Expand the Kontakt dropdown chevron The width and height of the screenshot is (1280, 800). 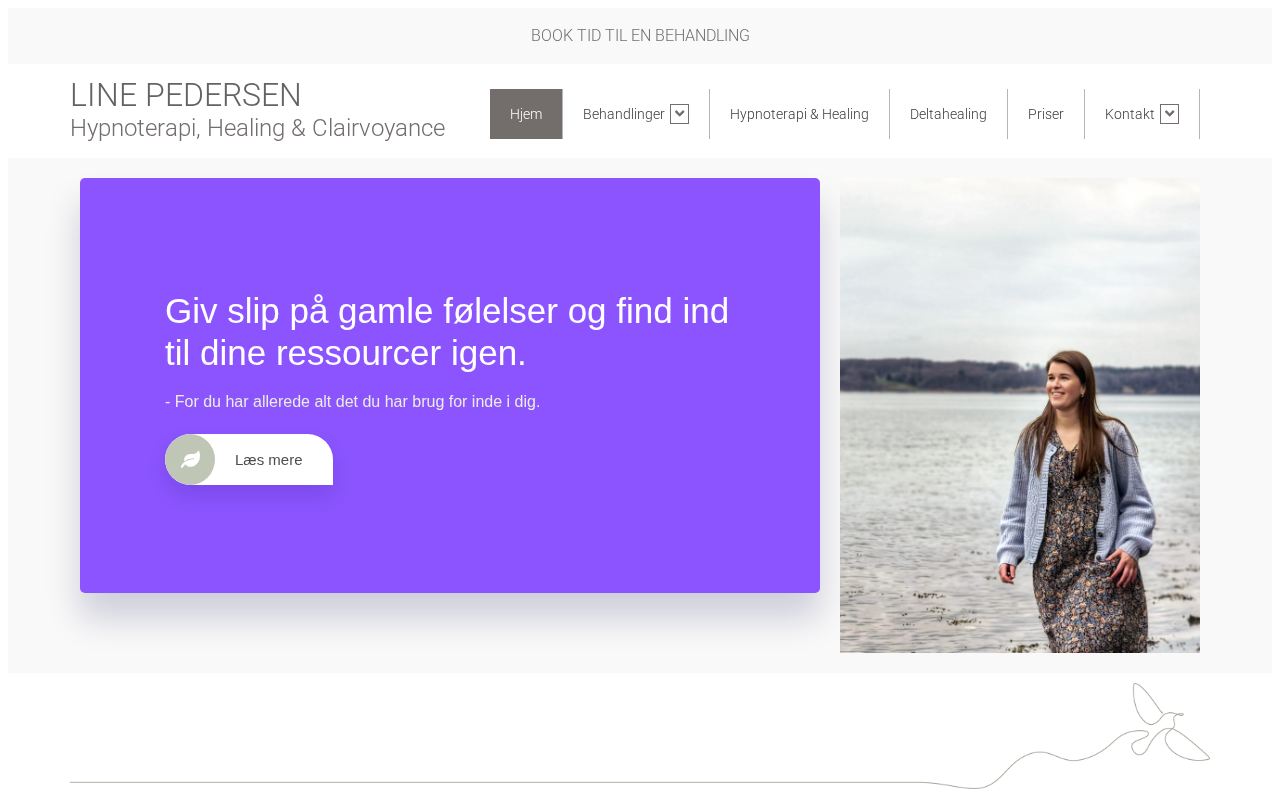point(1169,114)
